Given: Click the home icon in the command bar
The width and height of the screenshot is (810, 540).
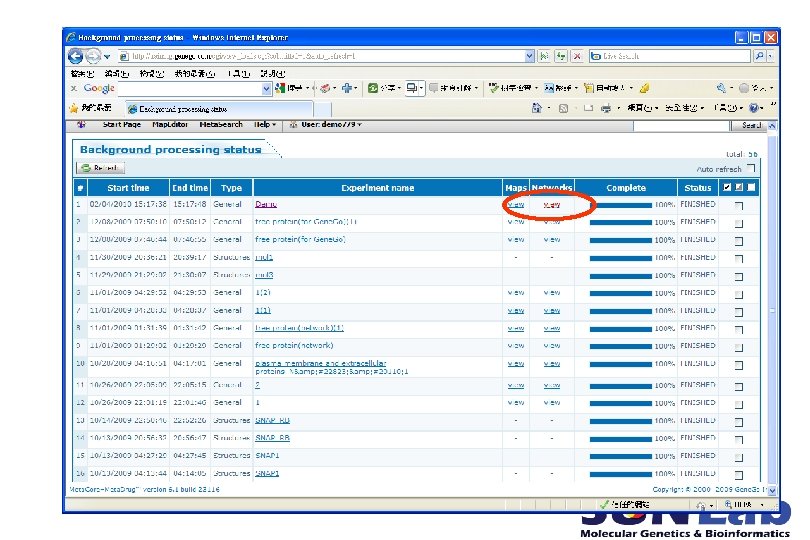Looking at the screenshot, I should click(x=537, y=107).
